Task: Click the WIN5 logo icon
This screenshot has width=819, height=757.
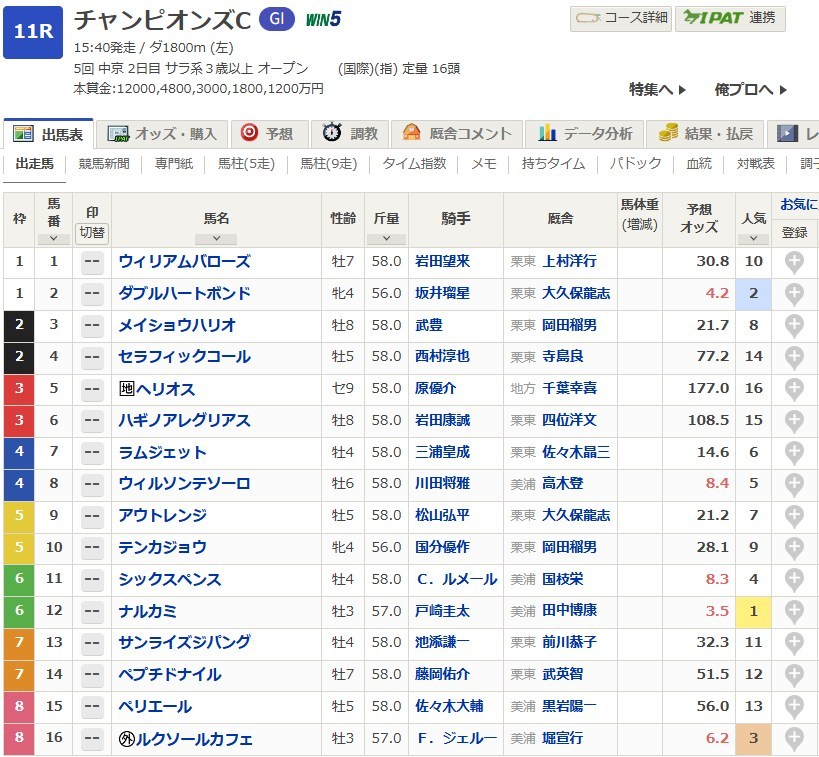Action: 322,19
